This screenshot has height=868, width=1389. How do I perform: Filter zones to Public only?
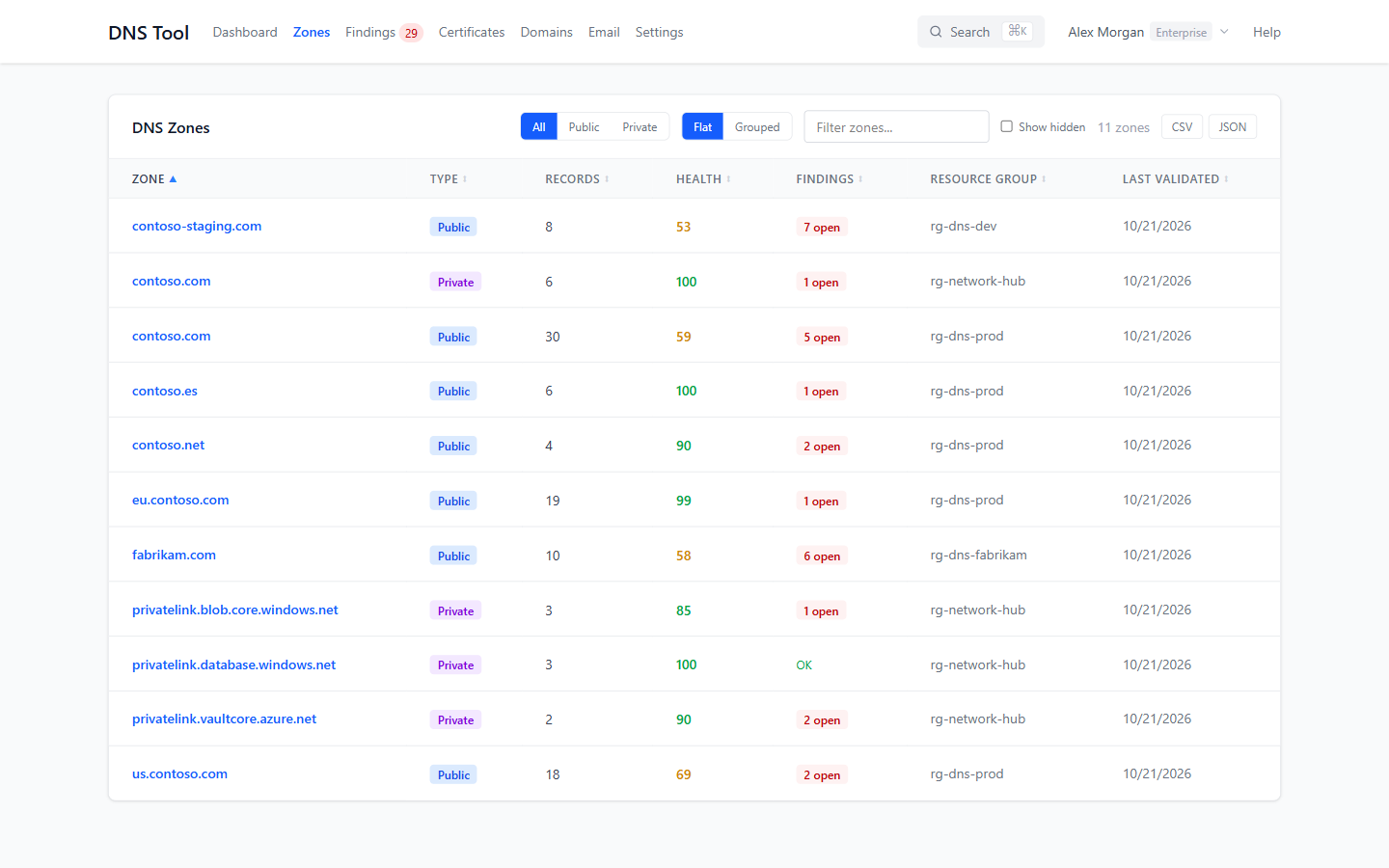tap(584, 126)
